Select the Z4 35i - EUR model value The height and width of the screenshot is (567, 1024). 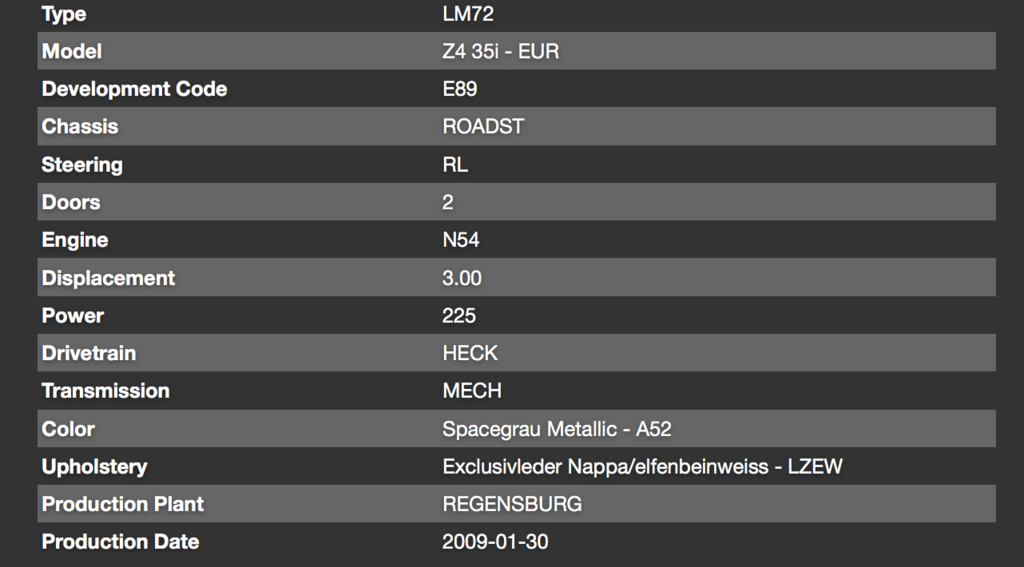click(x=500, y=51)
